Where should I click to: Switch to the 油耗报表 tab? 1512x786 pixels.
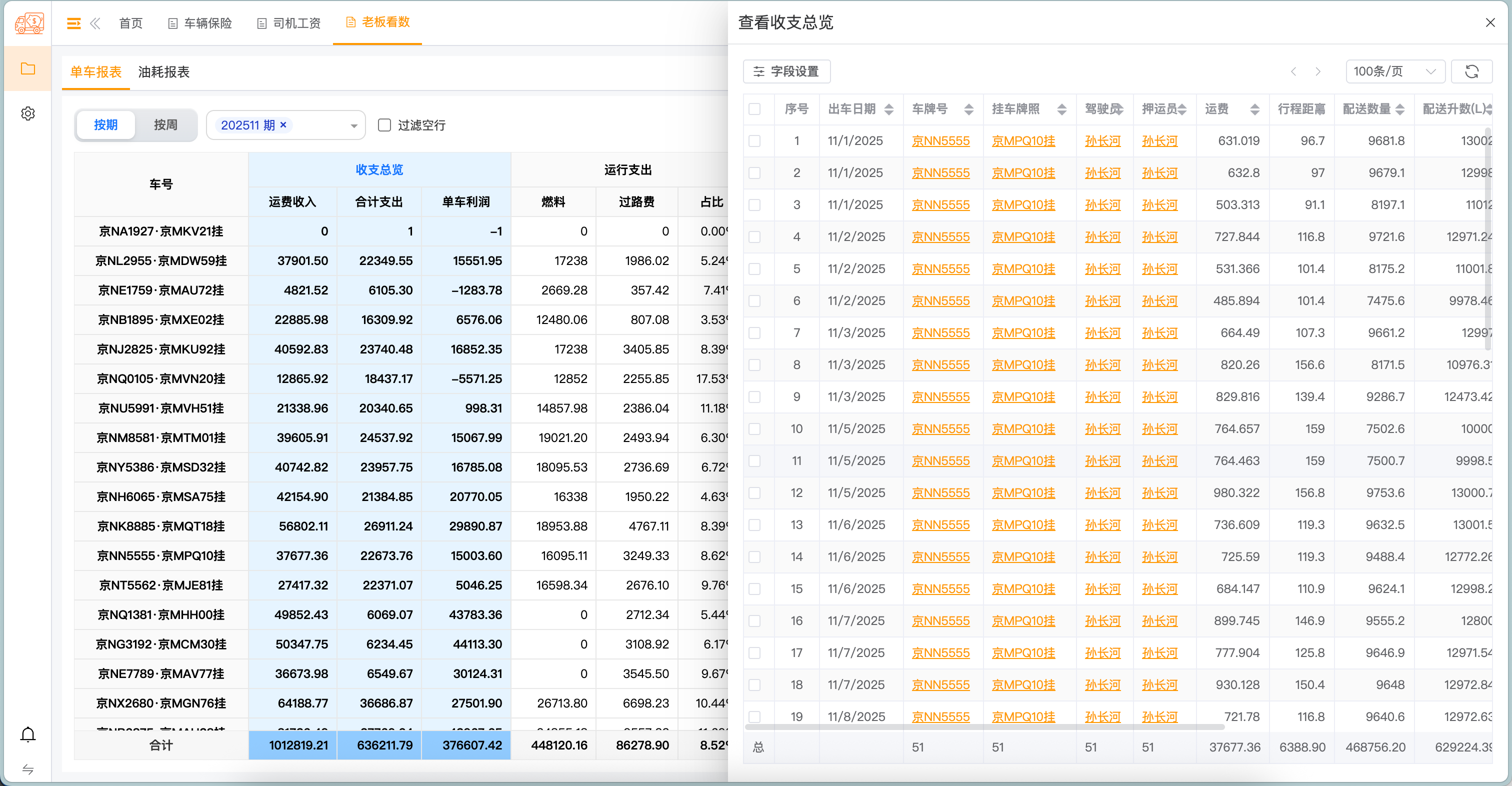coord(163,71)
